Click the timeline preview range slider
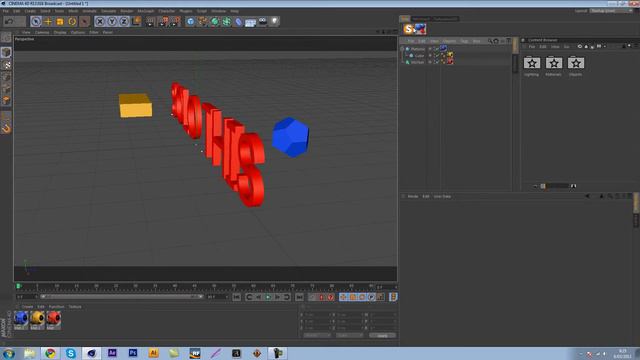 point(122,297)
